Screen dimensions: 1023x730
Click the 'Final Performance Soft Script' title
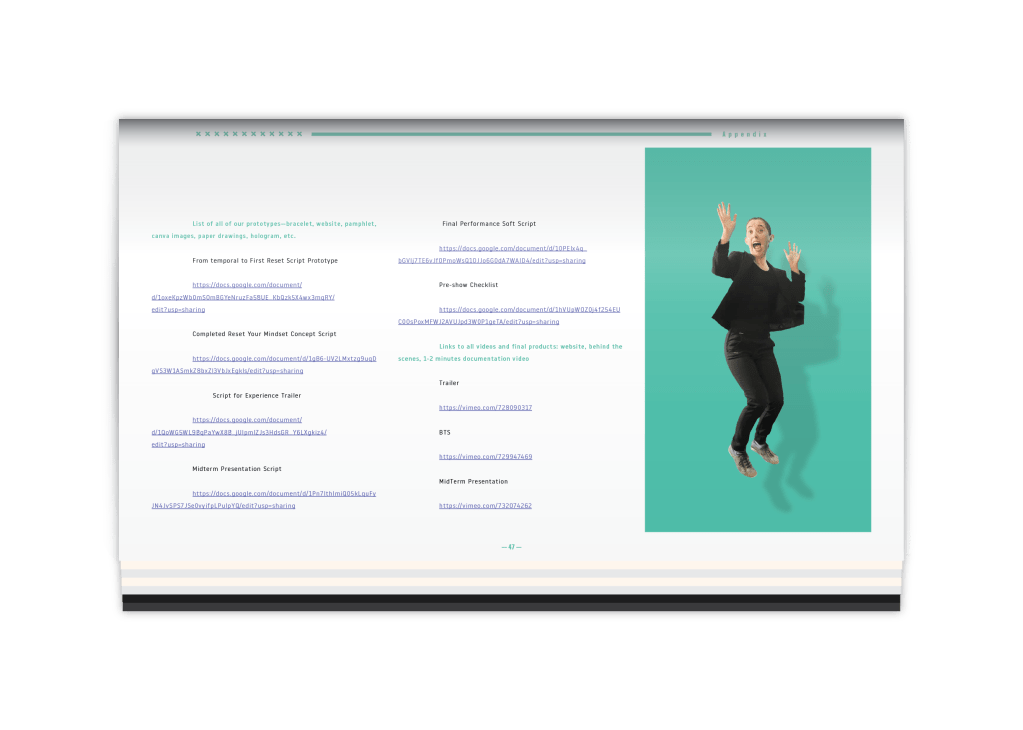489,224
